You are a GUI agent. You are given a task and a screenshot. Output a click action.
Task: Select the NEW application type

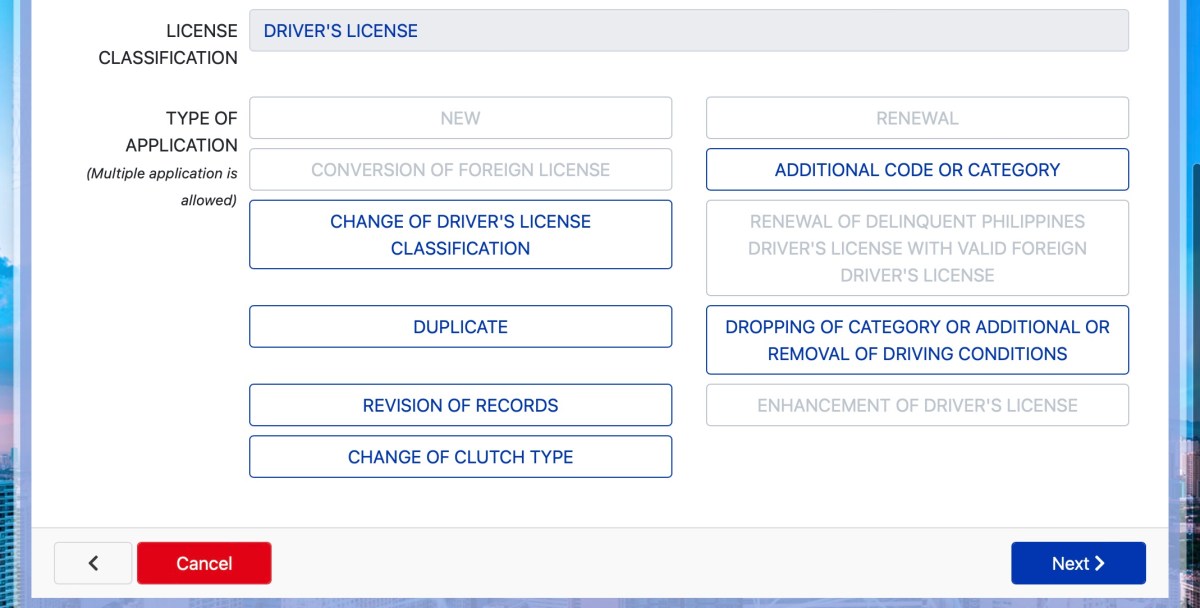(460, 118)
